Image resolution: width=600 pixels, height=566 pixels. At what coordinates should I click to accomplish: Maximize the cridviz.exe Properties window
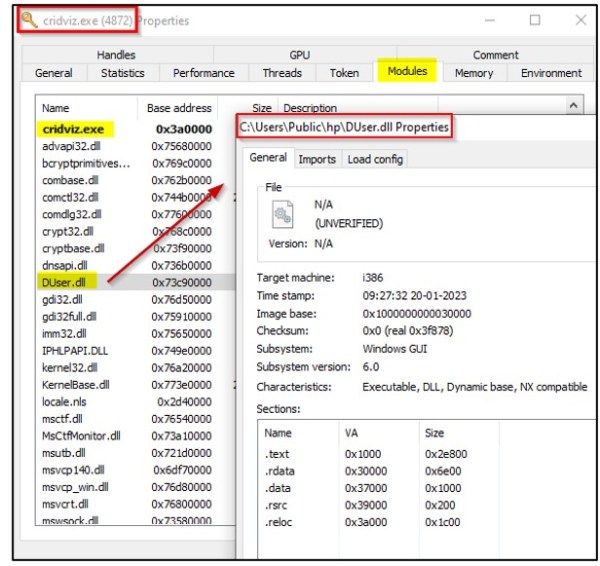[x=534, y=20]
